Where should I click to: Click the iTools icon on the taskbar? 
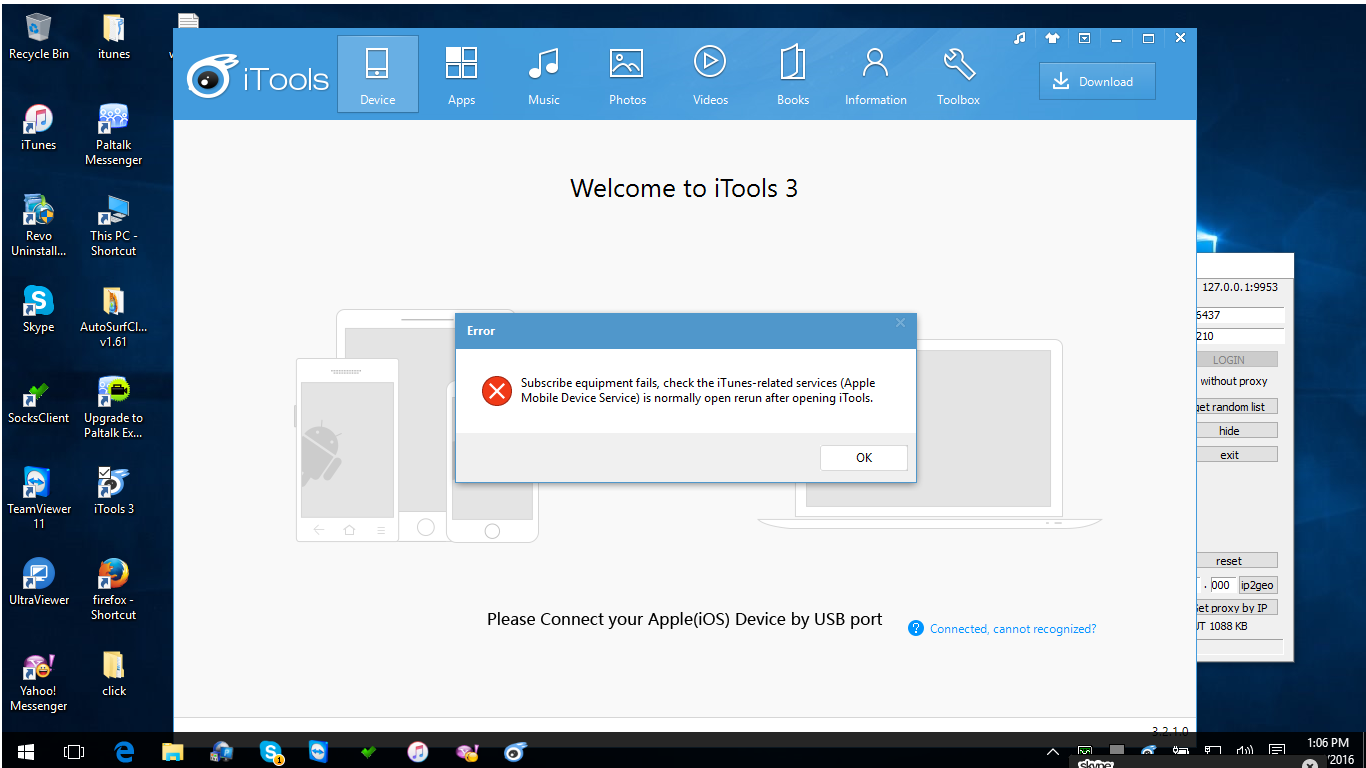click(515, 751)
